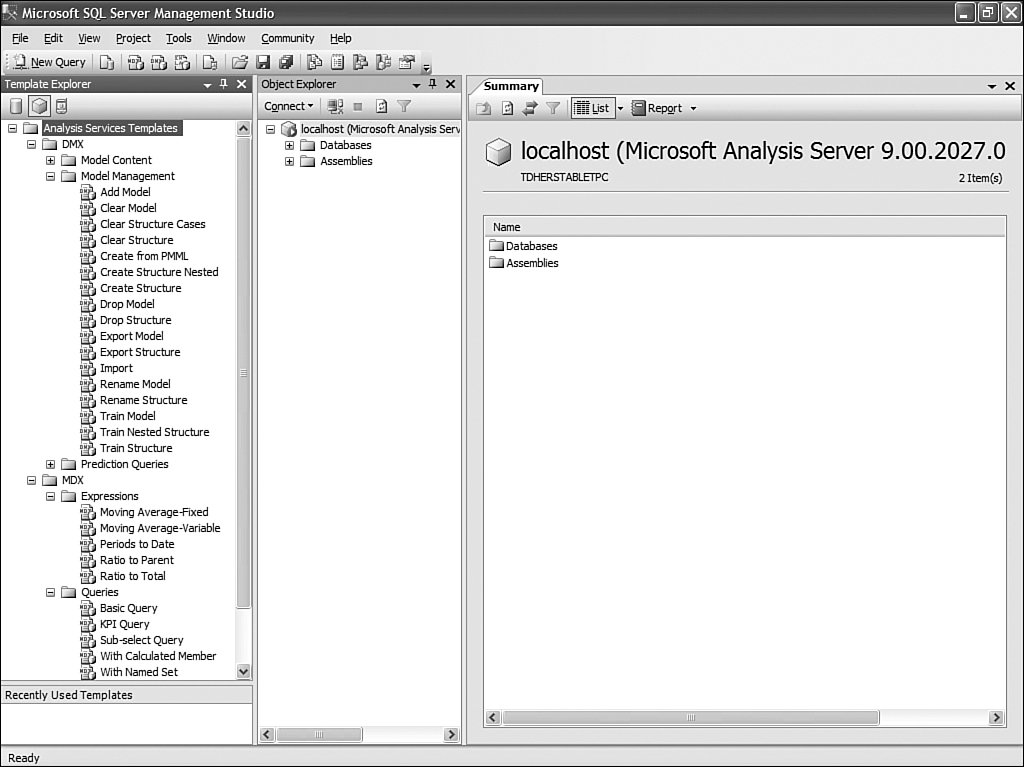Select the SQL Server templates cylinder icon
1024x767 pixels.
pos(16,106)
